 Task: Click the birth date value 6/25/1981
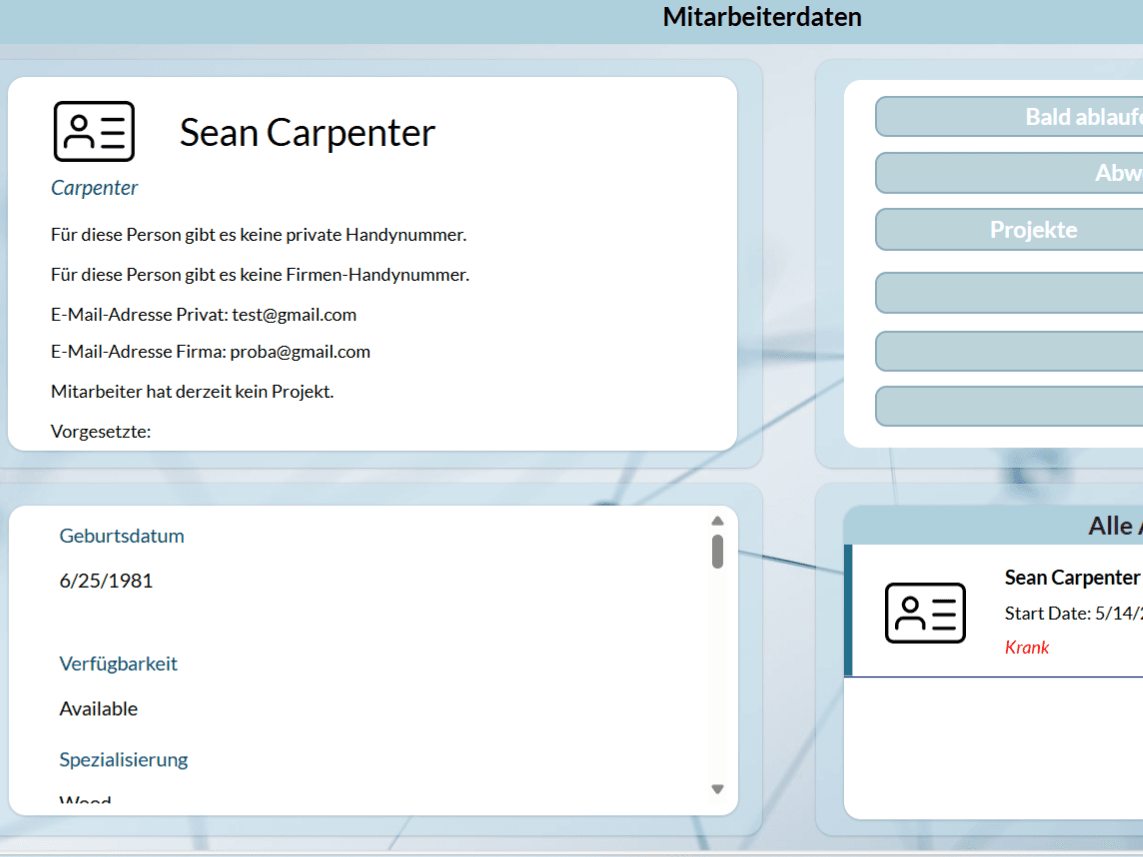coord(106,581)
